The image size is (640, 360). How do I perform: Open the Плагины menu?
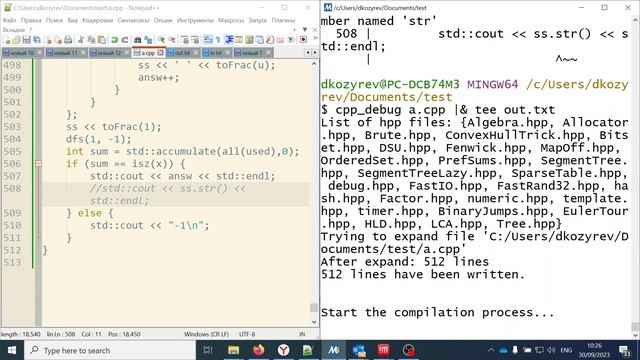pos(283,20)
